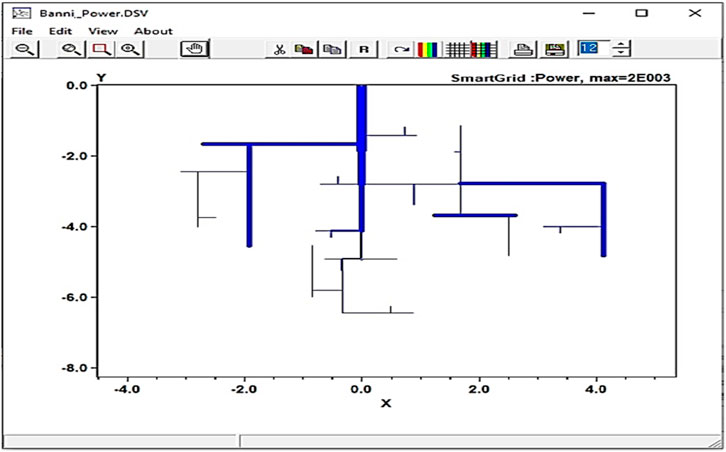The height and width of the screenshot is (452, 726).
Task: Click the printer icon
Action: coord(523,49)
